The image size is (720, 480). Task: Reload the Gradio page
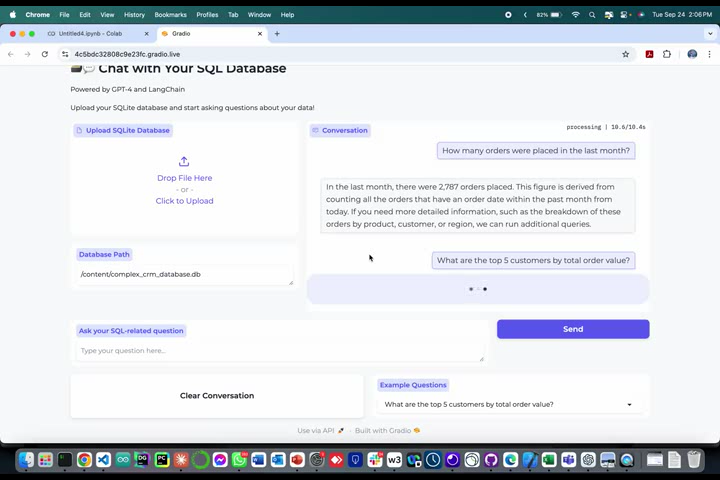pos(44,54)
